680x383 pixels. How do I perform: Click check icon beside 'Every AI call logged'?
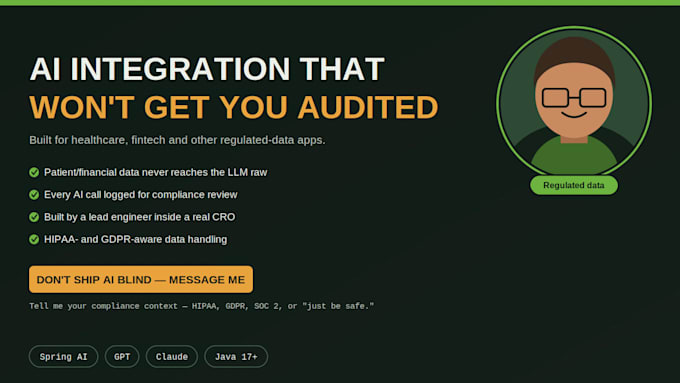[34, 195]
